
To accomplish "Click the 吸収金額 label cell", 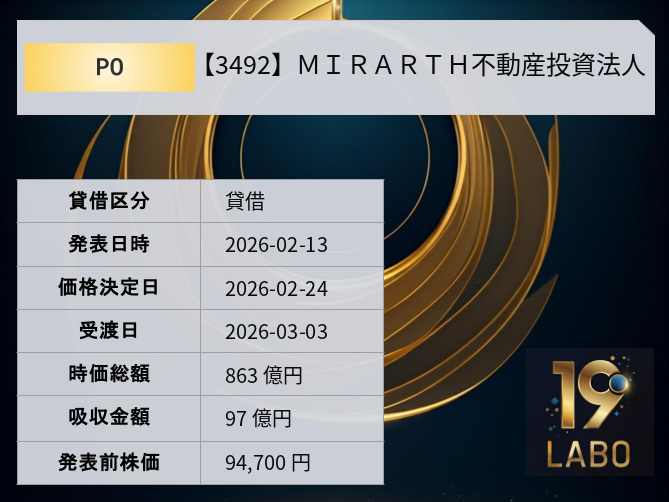I will pos(109,418).
